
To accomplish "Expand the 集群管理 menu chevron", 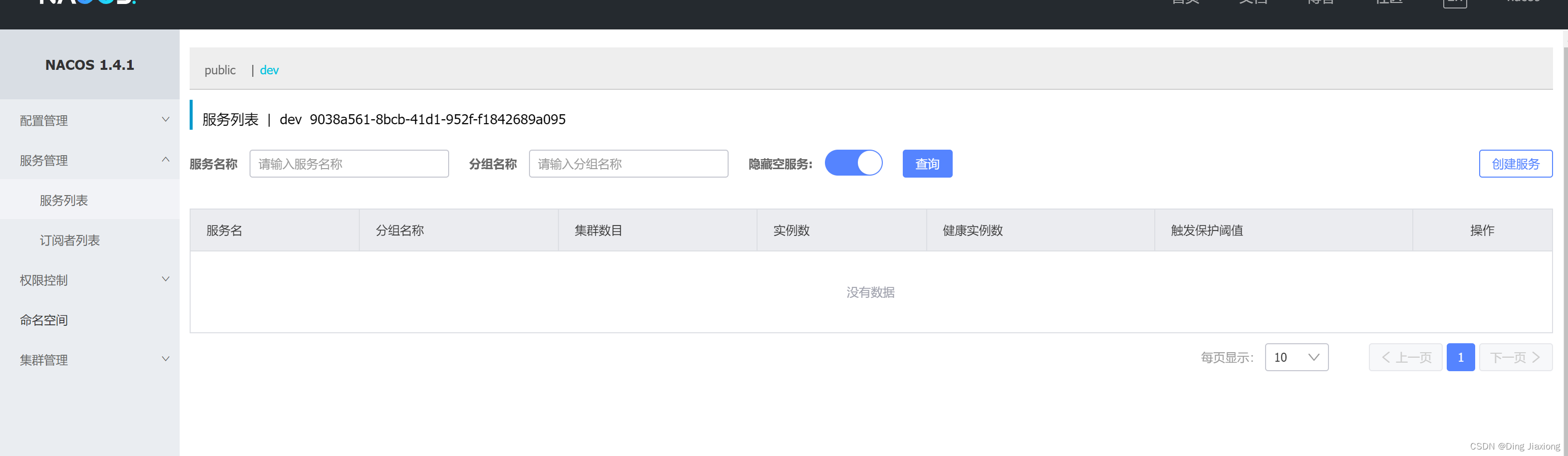I will (166, 359).
